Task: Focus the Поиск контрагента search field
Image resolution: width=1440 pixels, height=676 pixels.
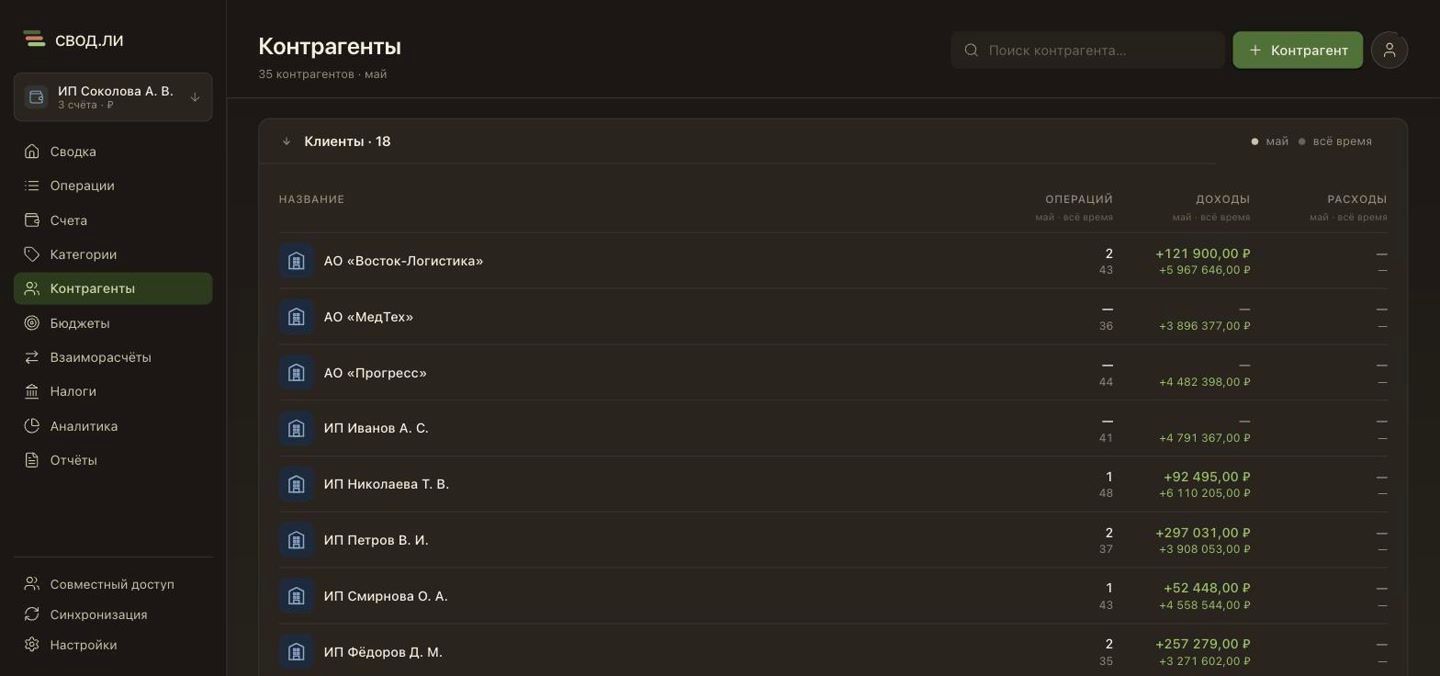Action: (x=1087, y=50)
